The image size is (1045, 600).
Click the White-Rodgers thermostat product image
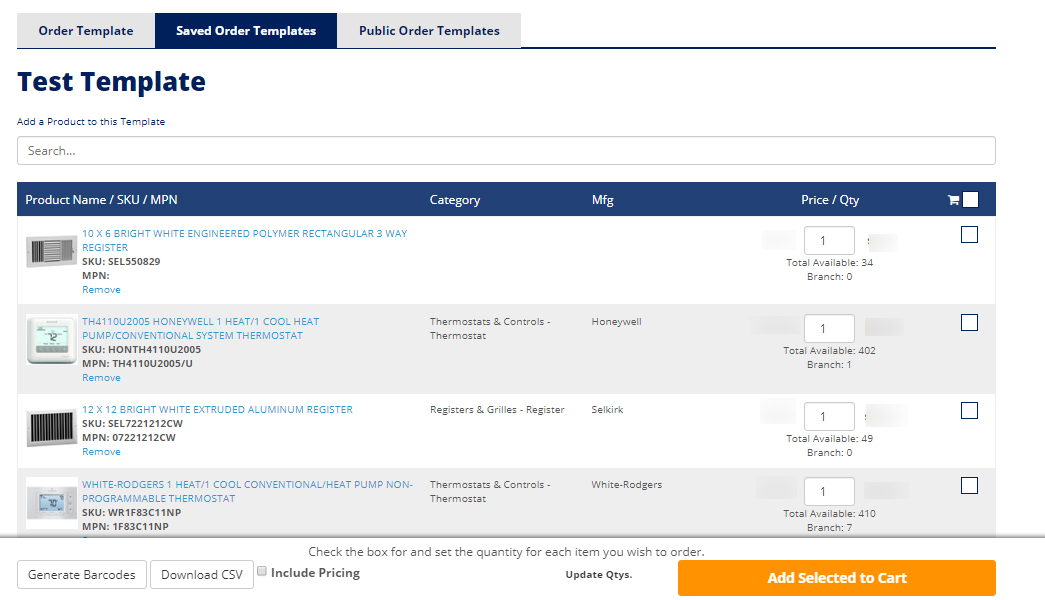click(51, 503)
